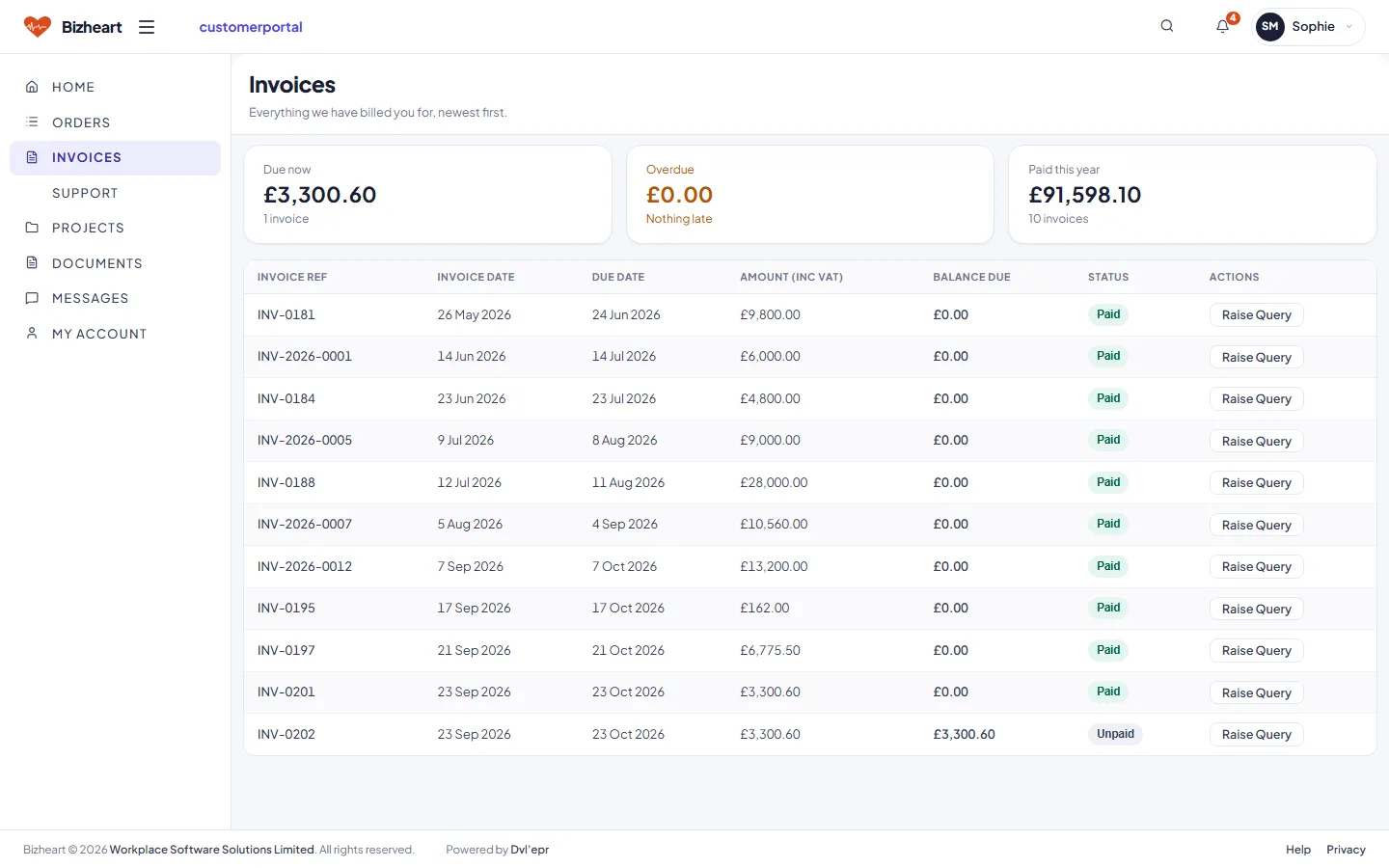This screenshot has width=1389, height=868.
Task: Click the DUE DATE column header
Action: [x=618, y=277]
